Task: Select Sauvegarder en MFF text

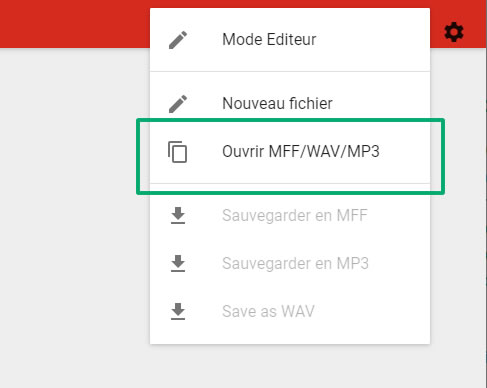Action: (295, 215)
